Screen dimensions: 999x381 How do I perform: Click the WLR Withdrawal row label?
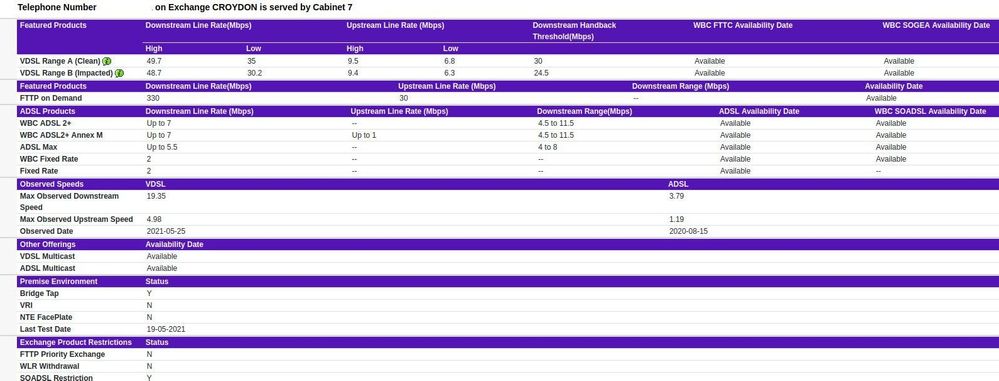(50, 366)
